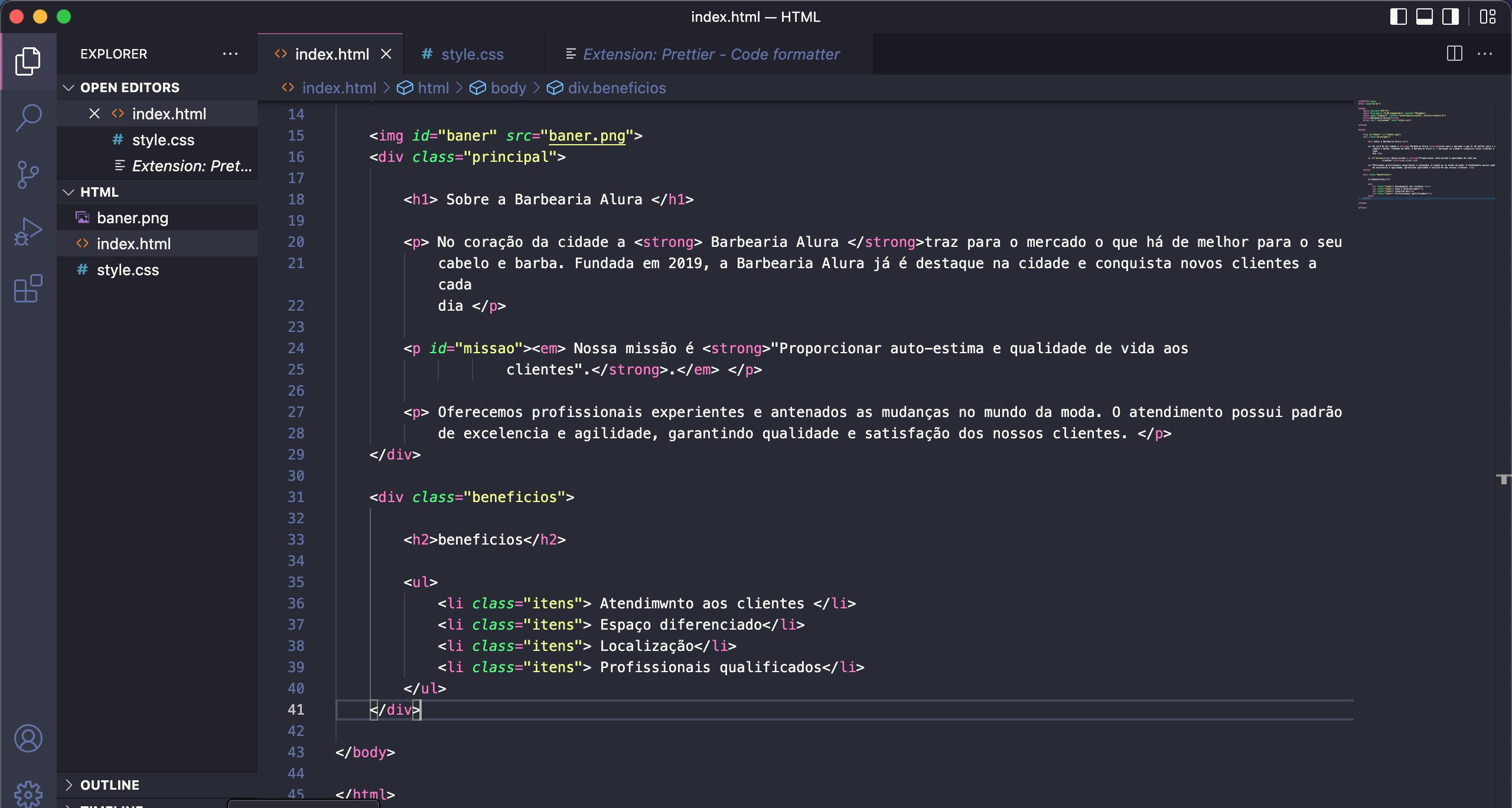Click index.html breadcrumb

[x=338, y=88]
